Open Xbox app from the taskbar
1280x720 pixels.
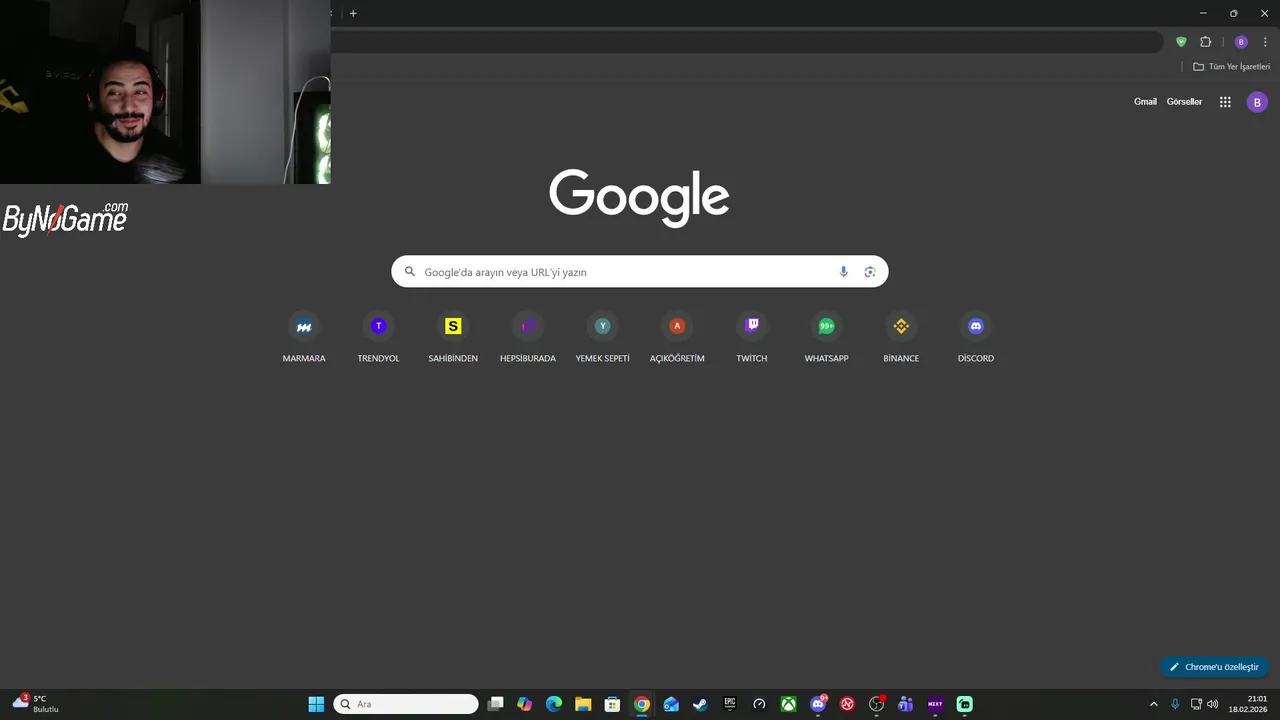pos(788,704)
